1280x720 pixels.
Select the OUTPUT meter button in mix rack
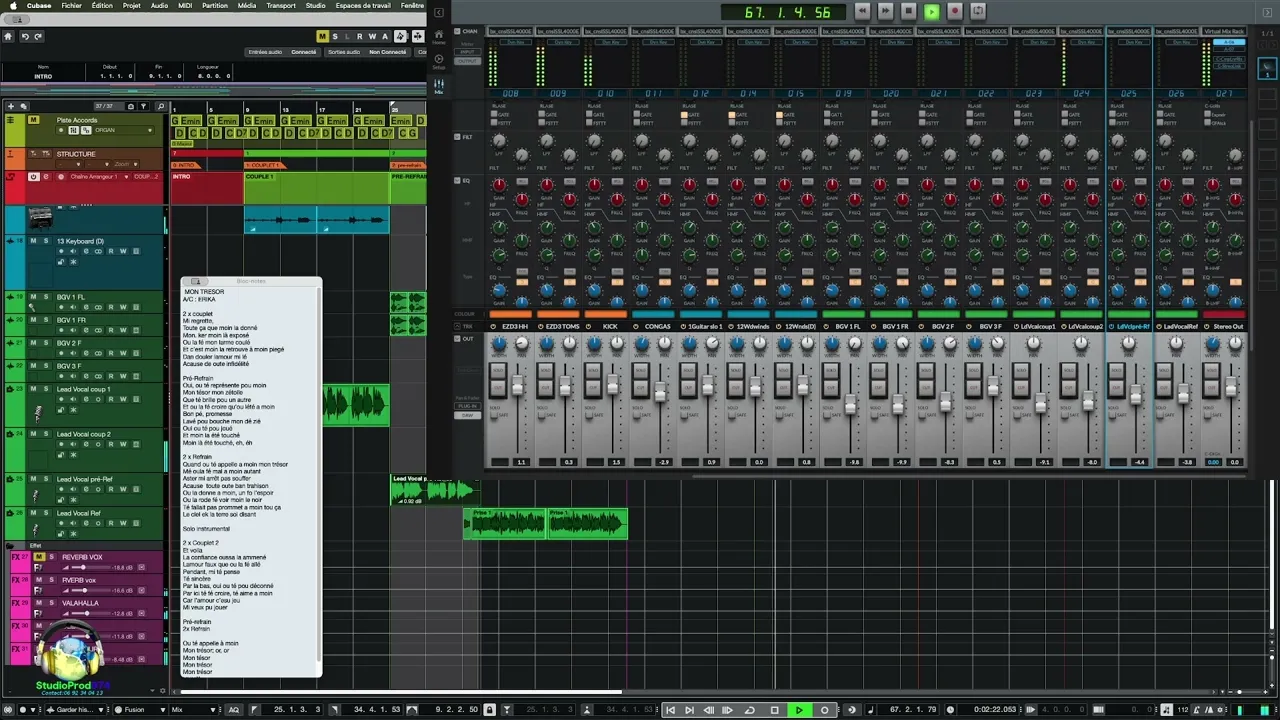(467, 61)
